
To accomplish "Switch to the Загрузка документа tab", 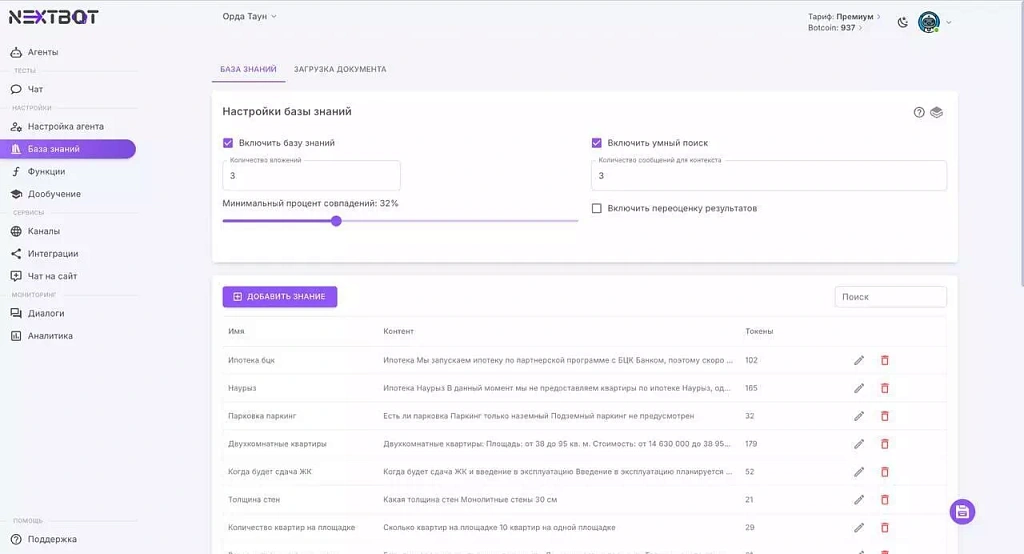I will (339, 69).
